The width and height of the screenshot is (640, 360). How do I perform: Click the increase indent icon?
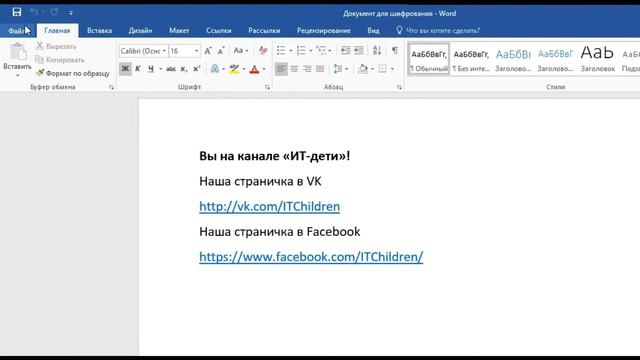pyautogui.click(x=359, y=51)
